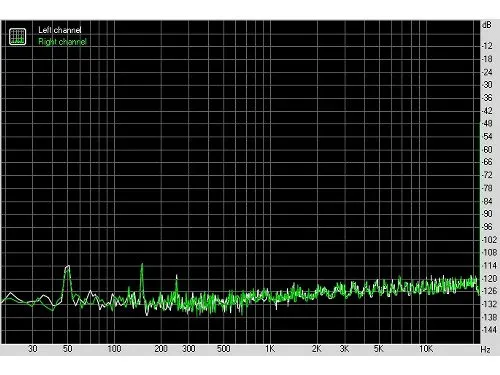Click the dB unit label on the axis
This screenshot has width=500, height=375.
486,25
